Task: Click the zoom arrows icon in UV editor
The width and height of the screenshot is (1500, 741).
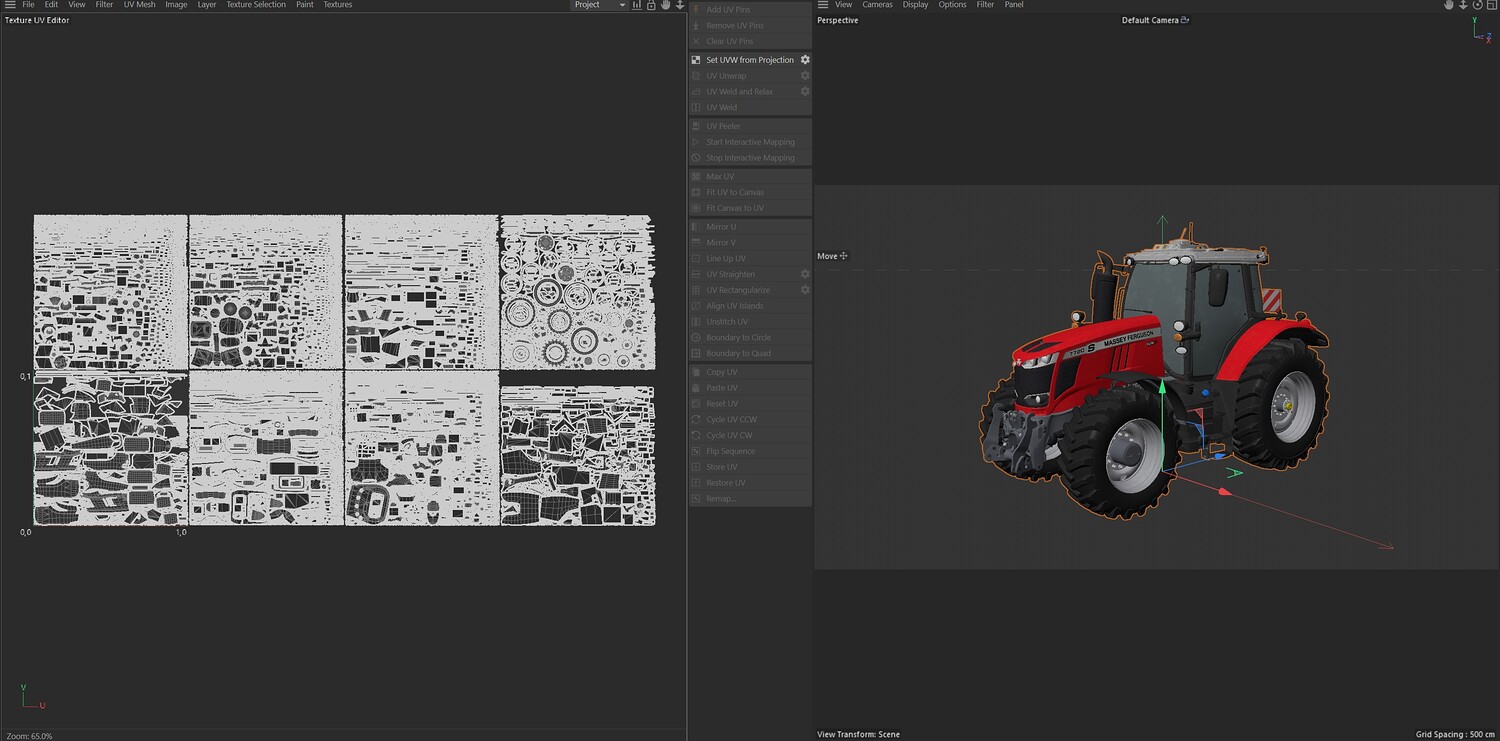Action: (679, 5)
